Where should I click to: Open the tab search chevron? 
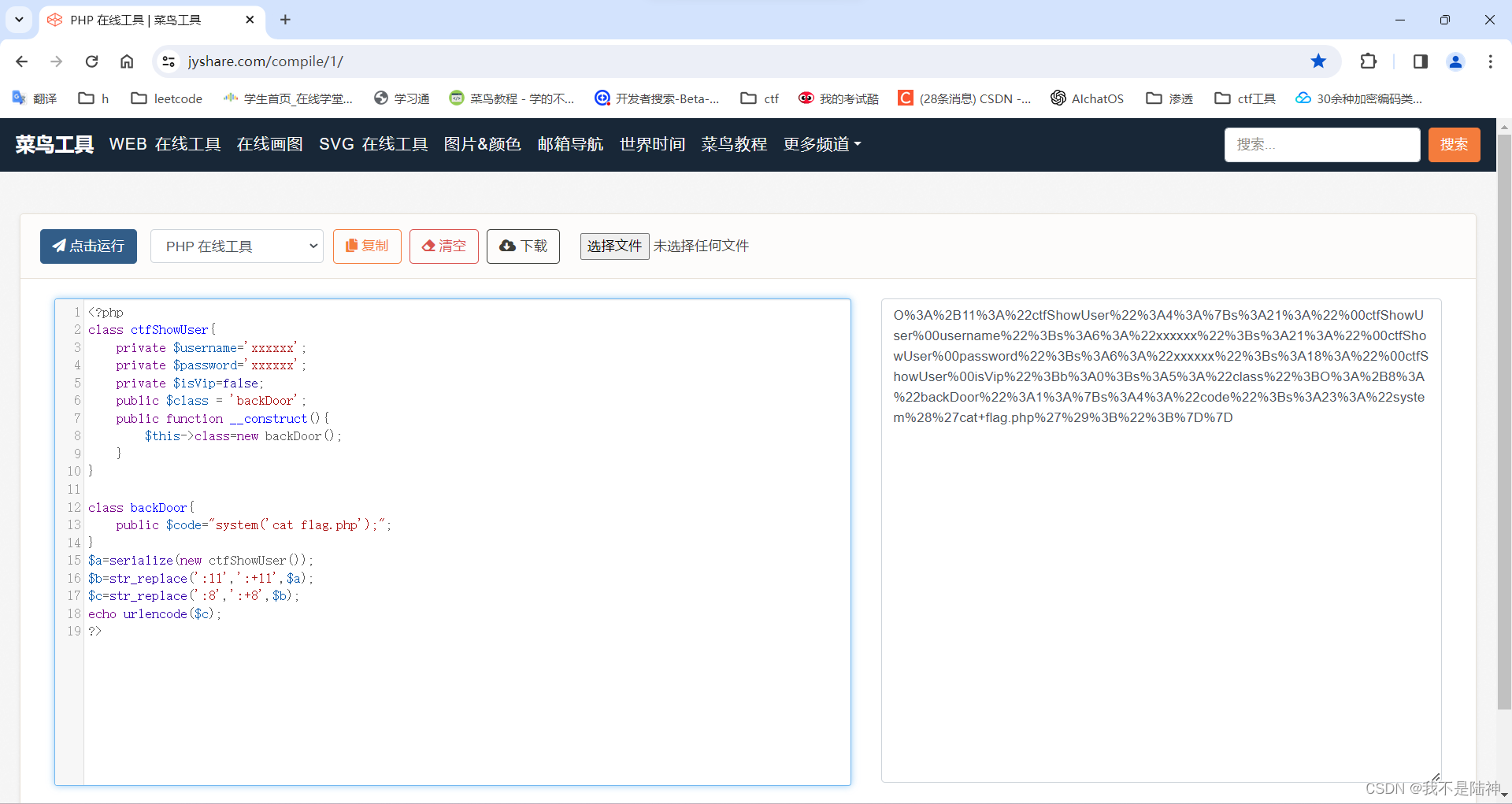click(x=19, y=20)
